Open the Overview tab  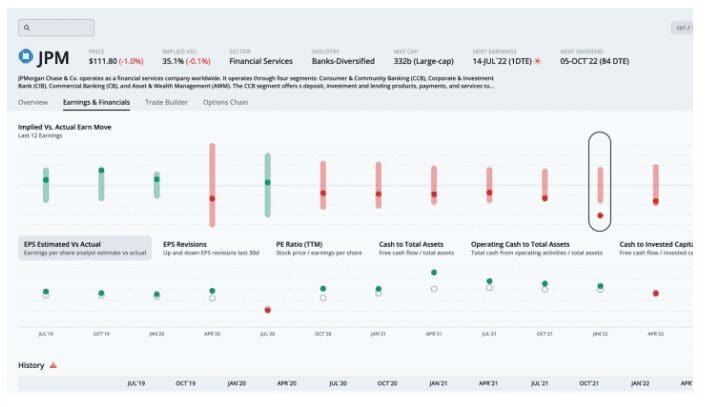tap(33, 102)
